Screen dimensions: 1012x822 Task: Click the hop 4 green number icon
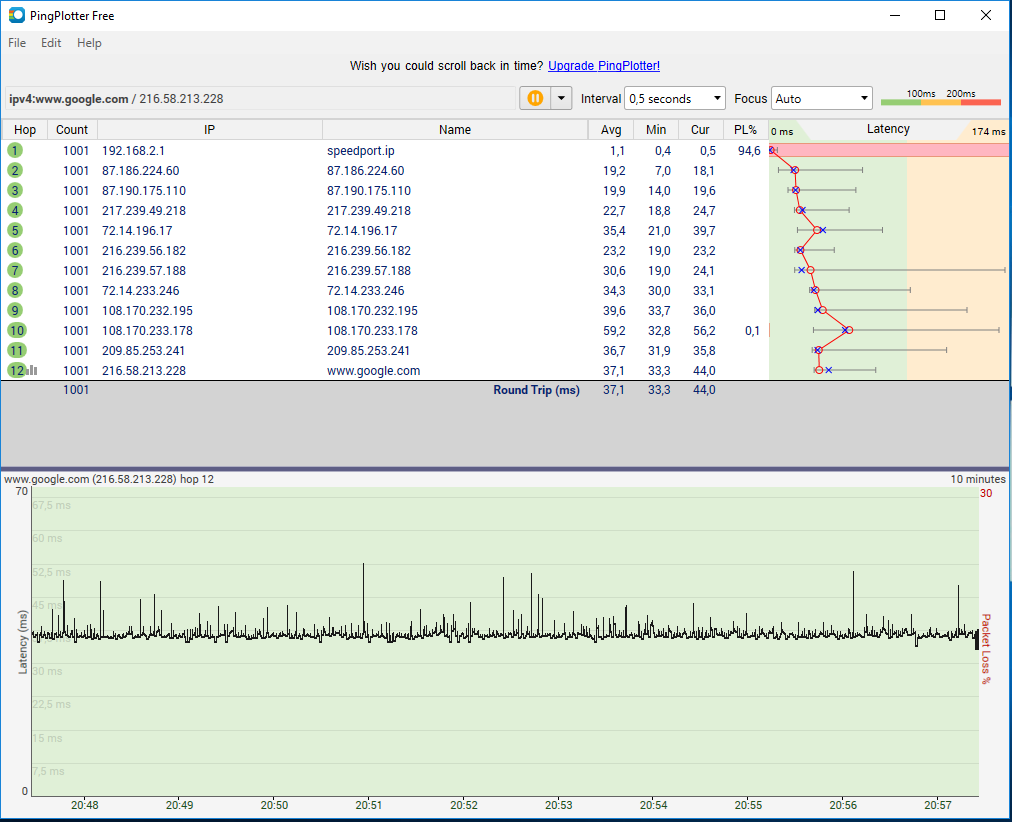[x=15, y=210]
